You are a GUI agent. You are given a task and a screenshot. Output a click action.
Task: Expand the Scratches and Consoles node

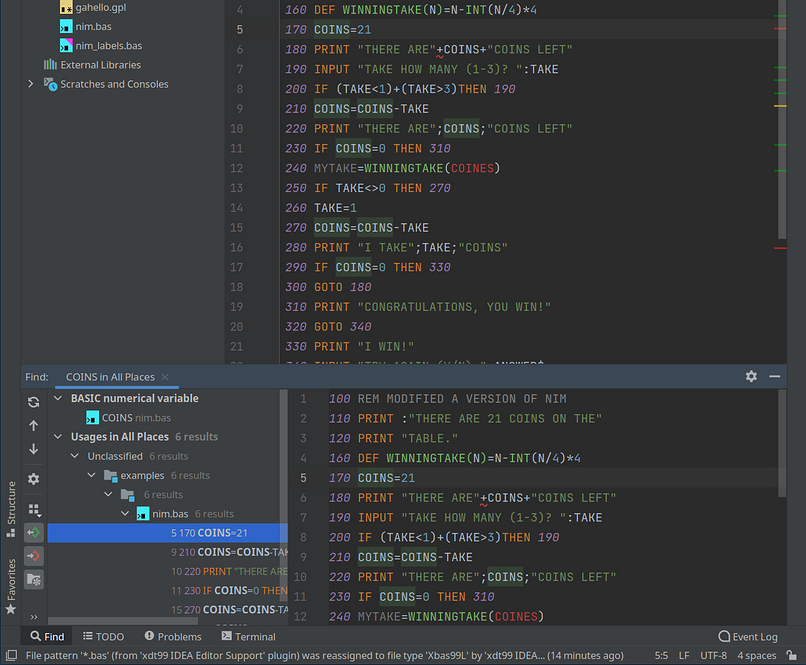[x=32, y=85]
